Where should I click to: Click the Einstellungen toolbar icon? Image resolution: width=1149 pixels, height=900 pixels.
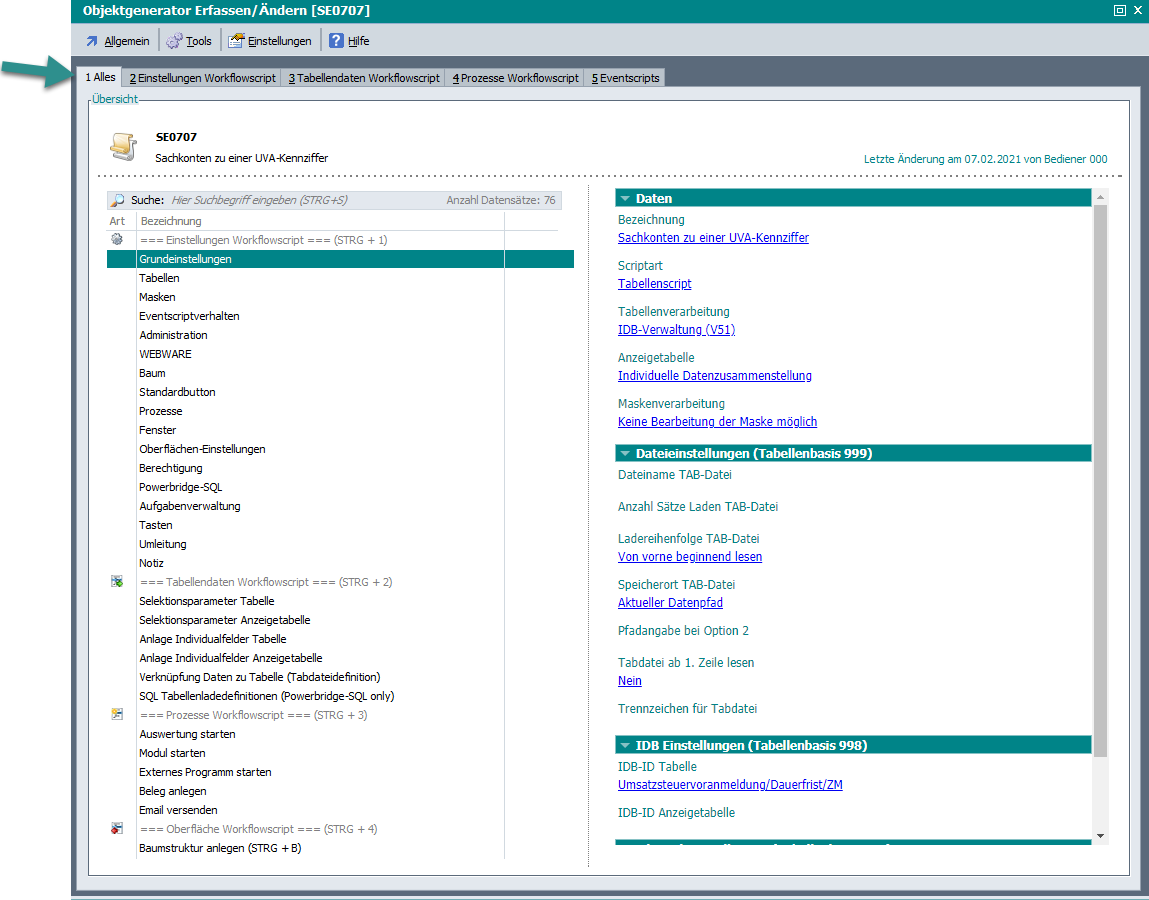pos(236,41)
